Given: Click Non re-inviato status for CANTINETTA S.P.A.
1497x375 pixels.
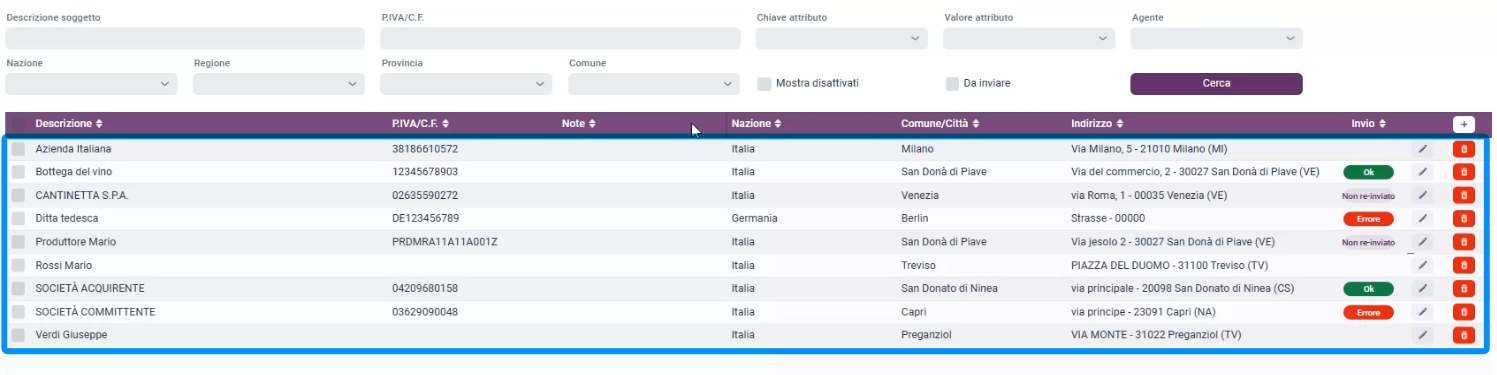Looking at the screenshot, I should [x=1368, y=196].
